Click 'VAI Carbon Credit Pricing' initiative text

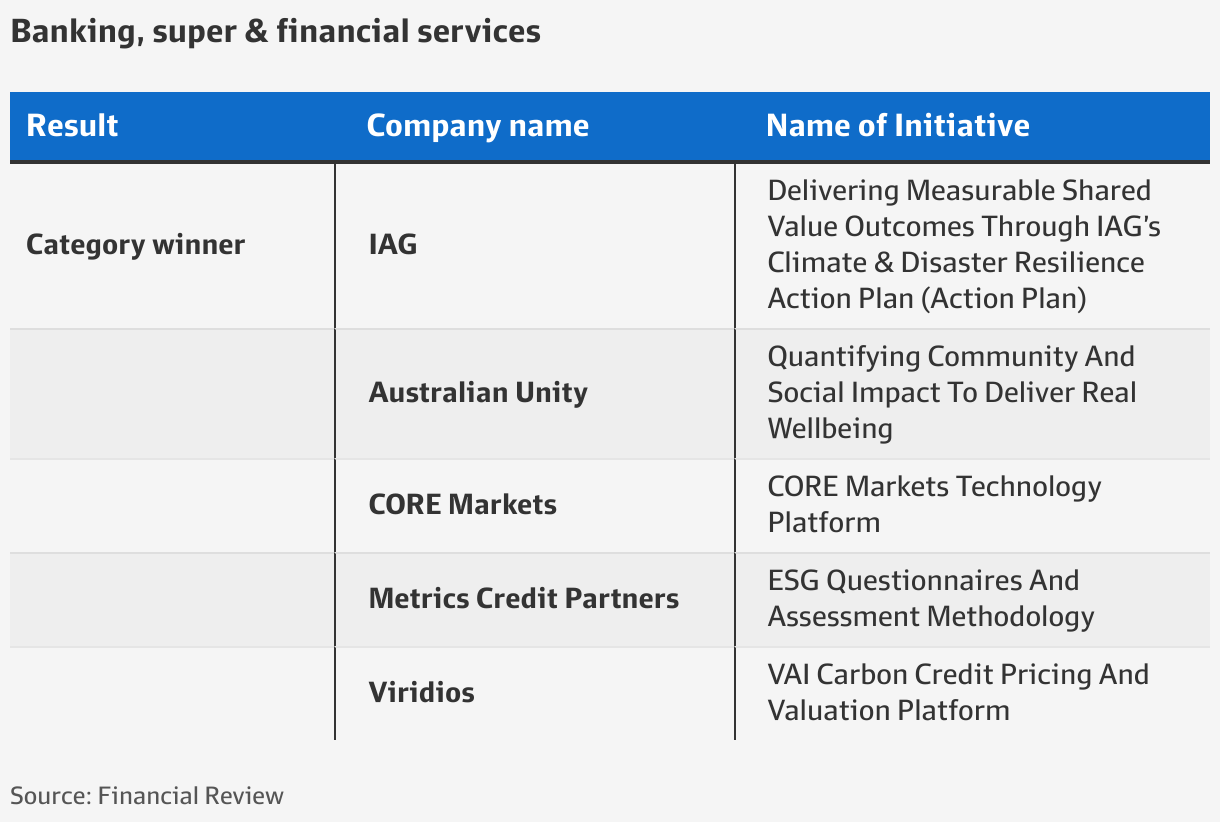pos(958,692)
